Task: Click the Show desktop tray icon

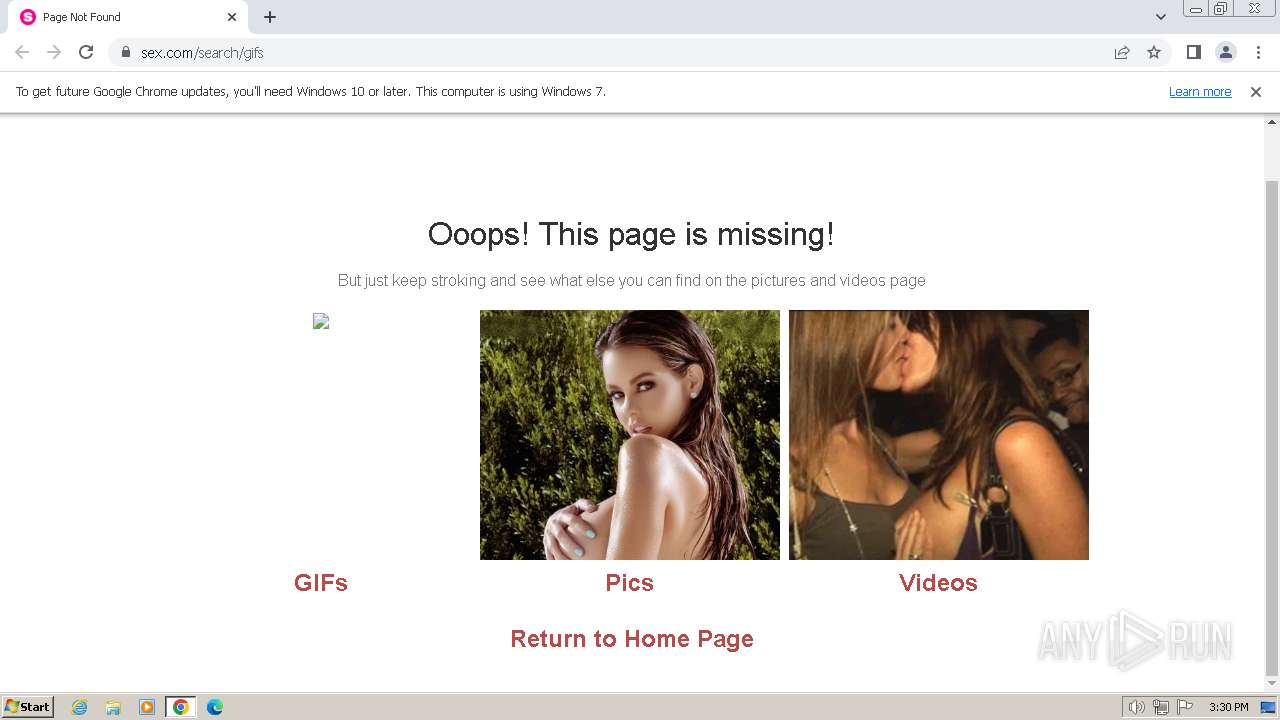Action: [x=1268, y=707]
